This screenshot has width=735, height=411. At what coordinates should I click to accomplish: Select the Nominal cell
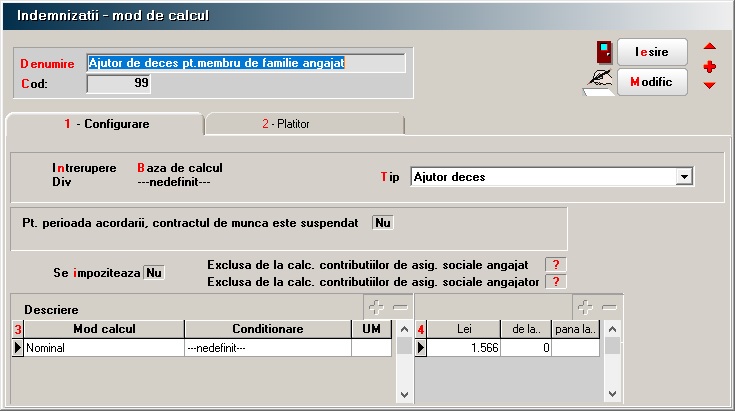[x=104, y=348]
